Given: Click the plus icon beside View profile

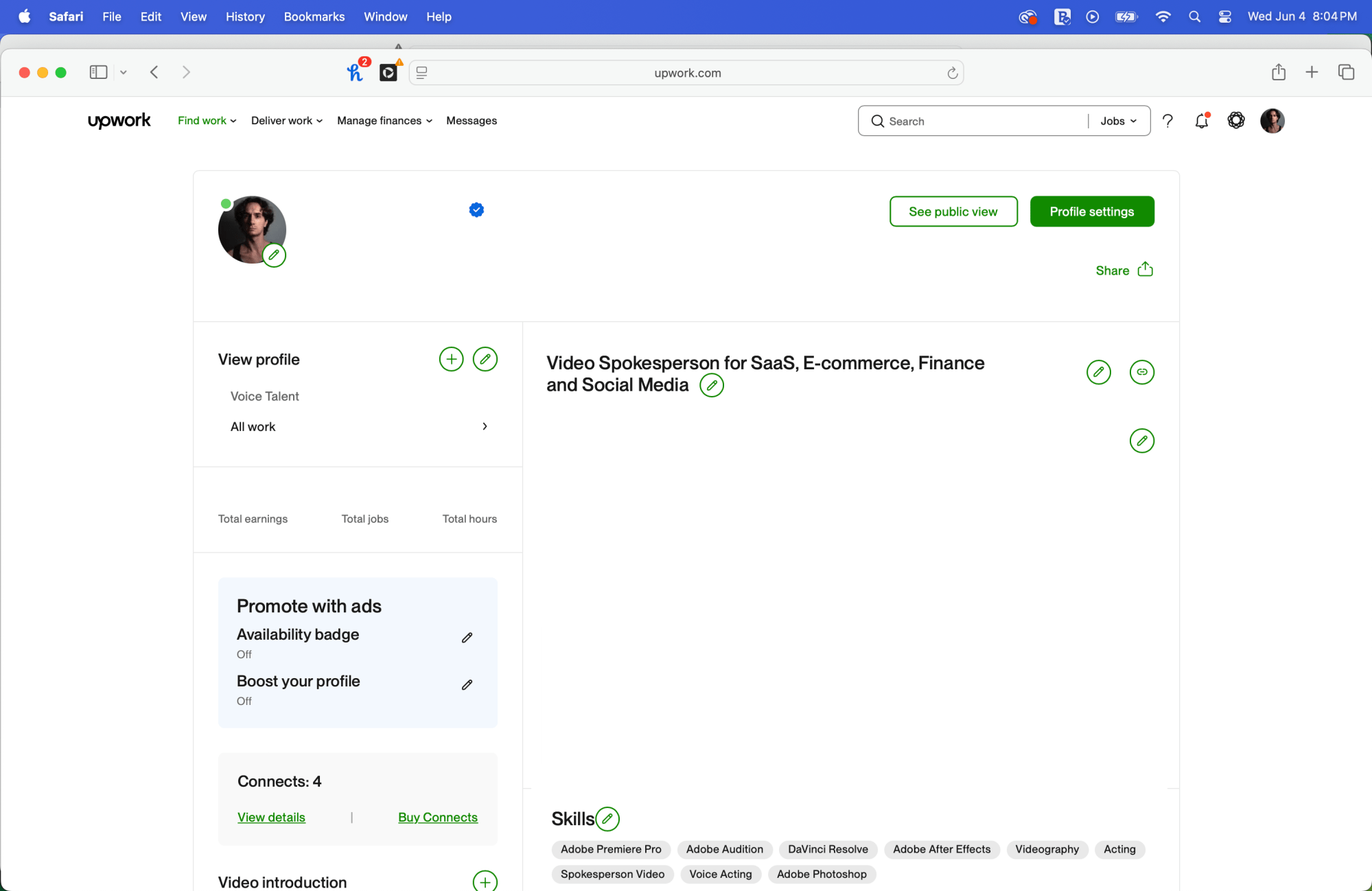Looking at the screenshot, I should coord(451,359).
